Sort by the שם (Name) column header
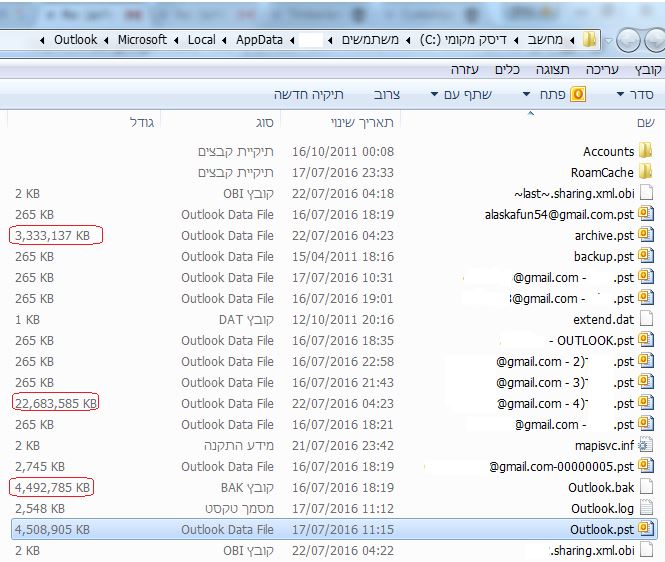The image size is (665, 562). (646, 123)
